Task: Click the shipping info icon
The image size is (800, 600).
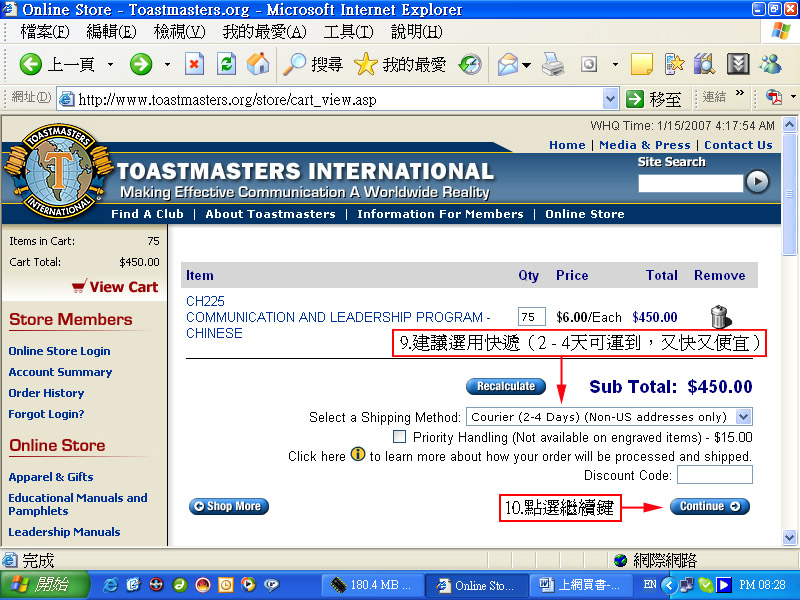Action: (358, 455)
